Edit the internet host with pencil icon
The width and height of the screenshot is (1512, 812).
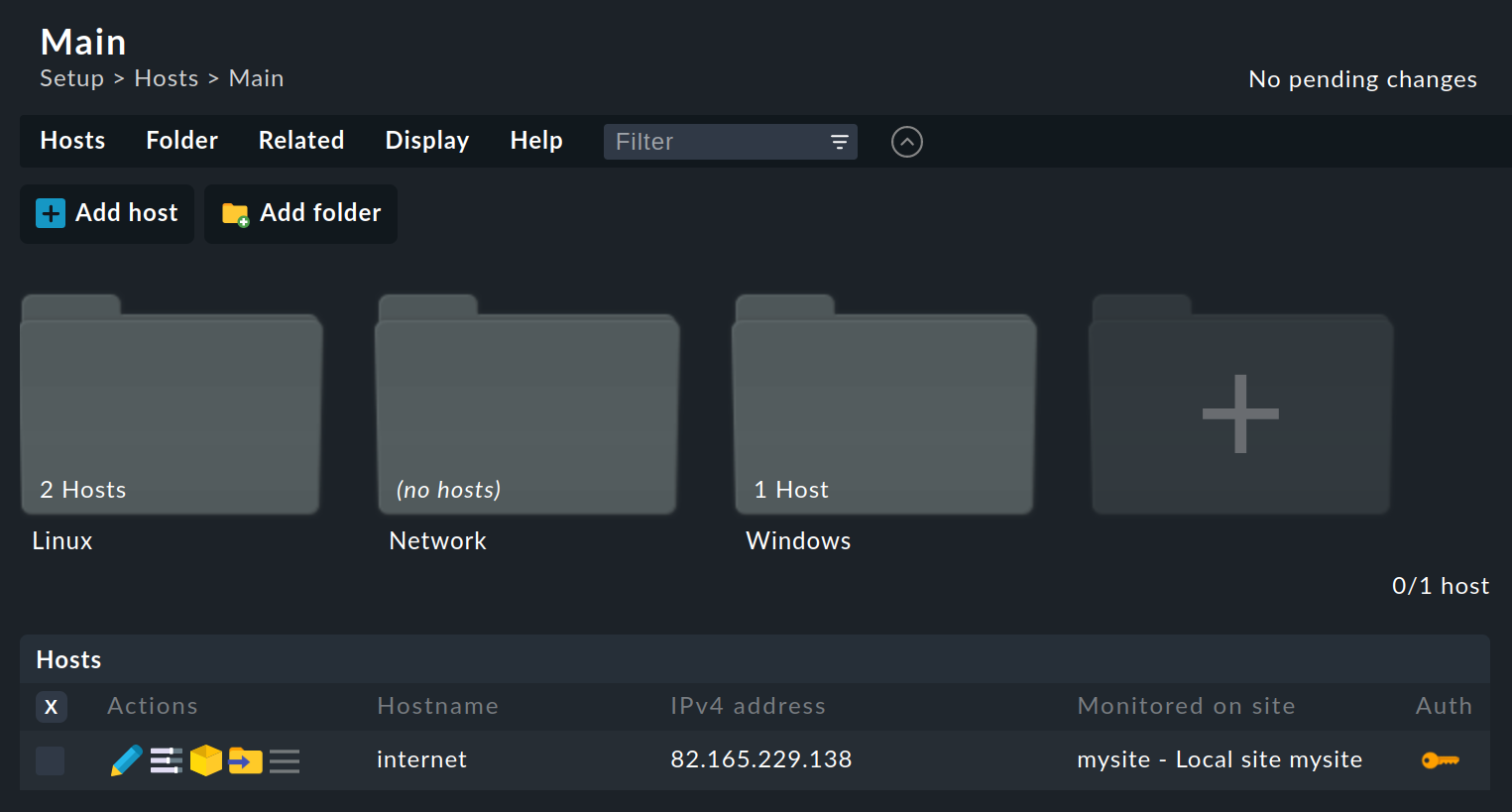(126, 760)
